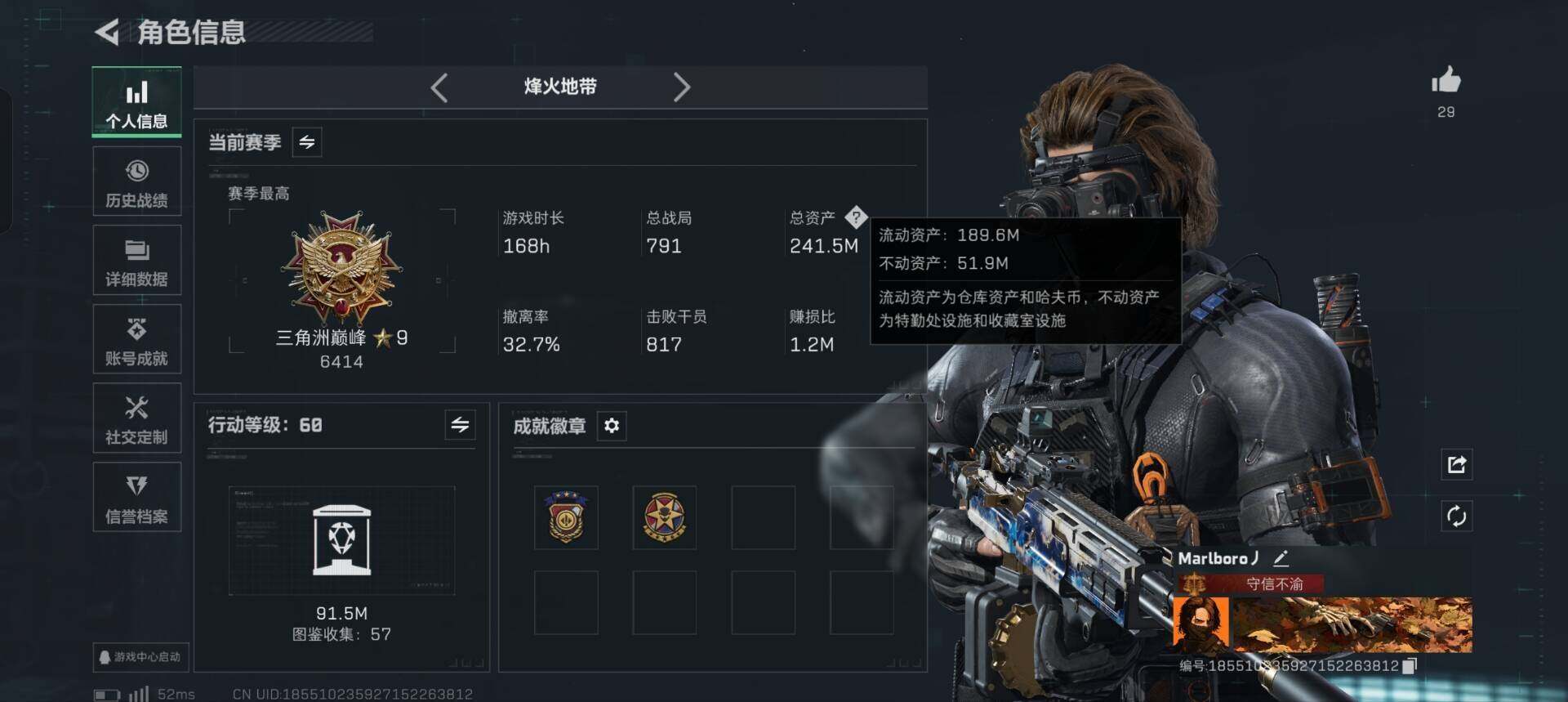Switch to previous mode with left chevron
This screenshot has width=1568, height=702.
[439, 87]
